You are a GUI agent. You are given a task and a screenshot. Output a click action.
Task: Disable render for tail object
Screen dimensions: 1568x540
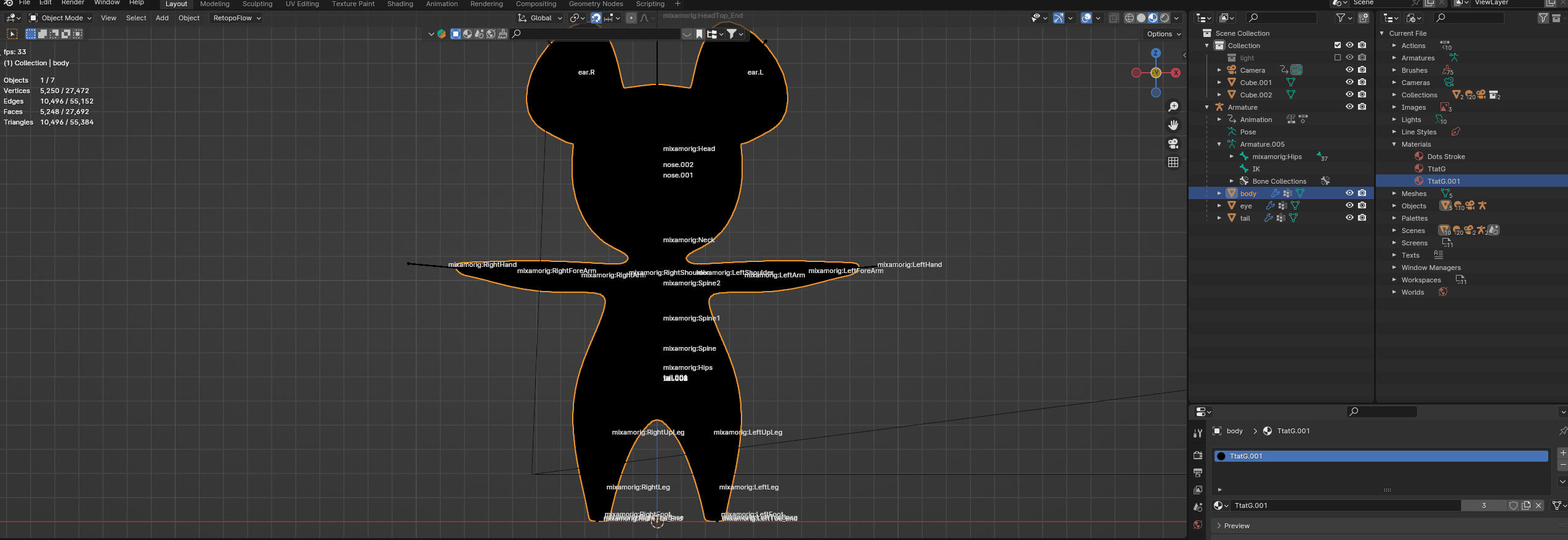pyautogui.click(x=1362, y=218)
